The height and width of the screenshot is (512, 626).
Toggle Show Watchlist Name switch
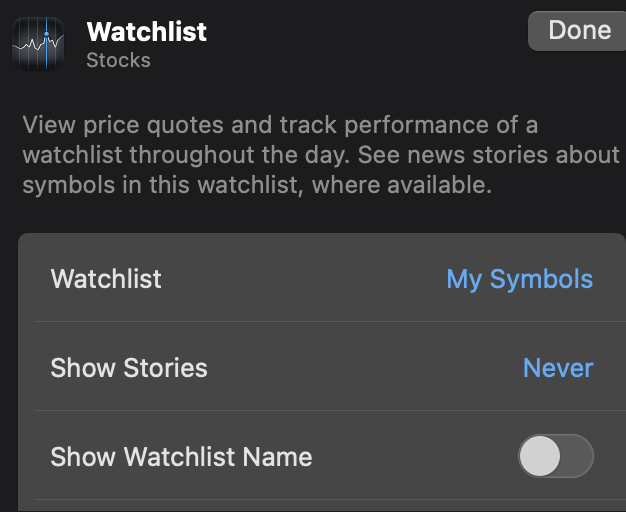[556, 456]
